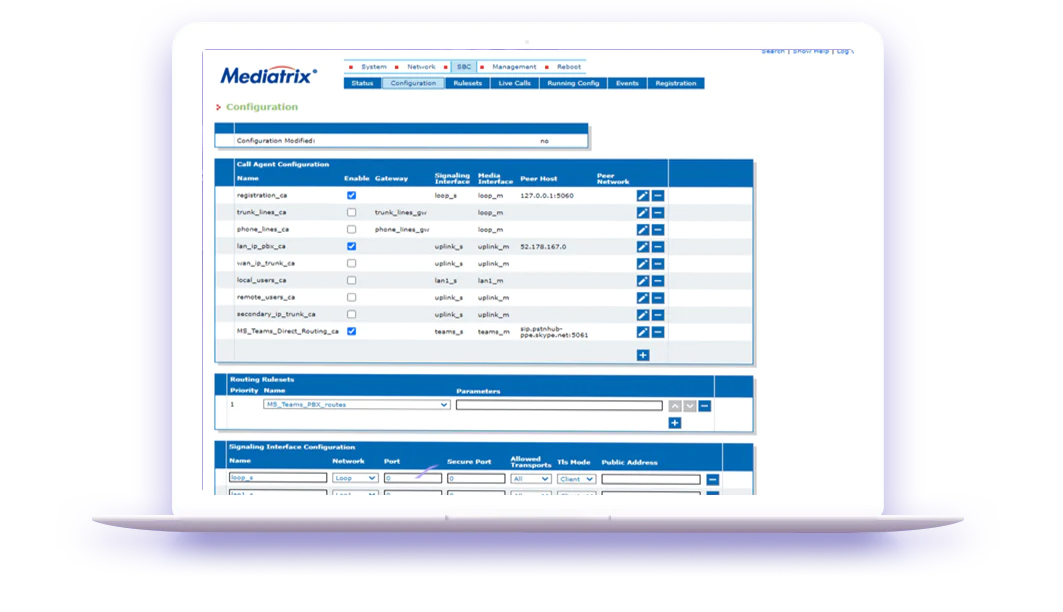Uncheck the lan_ip_pbx_ca enable box

[351, 246]
